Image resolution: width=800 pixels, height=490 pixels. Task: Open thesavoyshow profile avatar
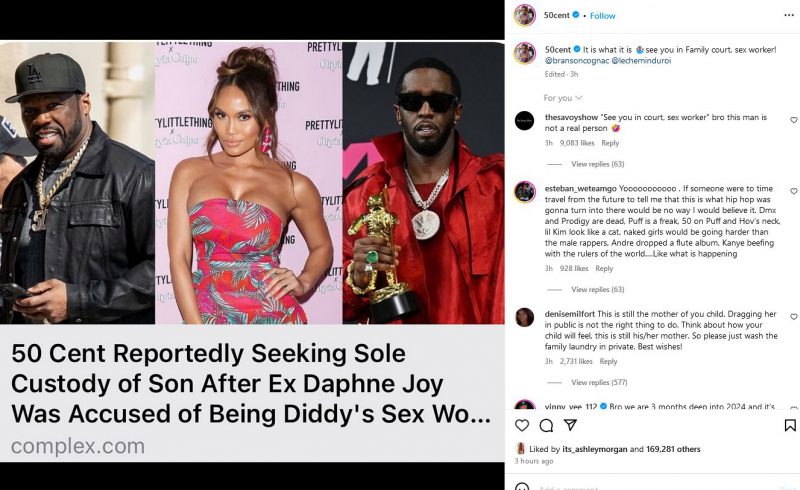[x=524, y=120]
